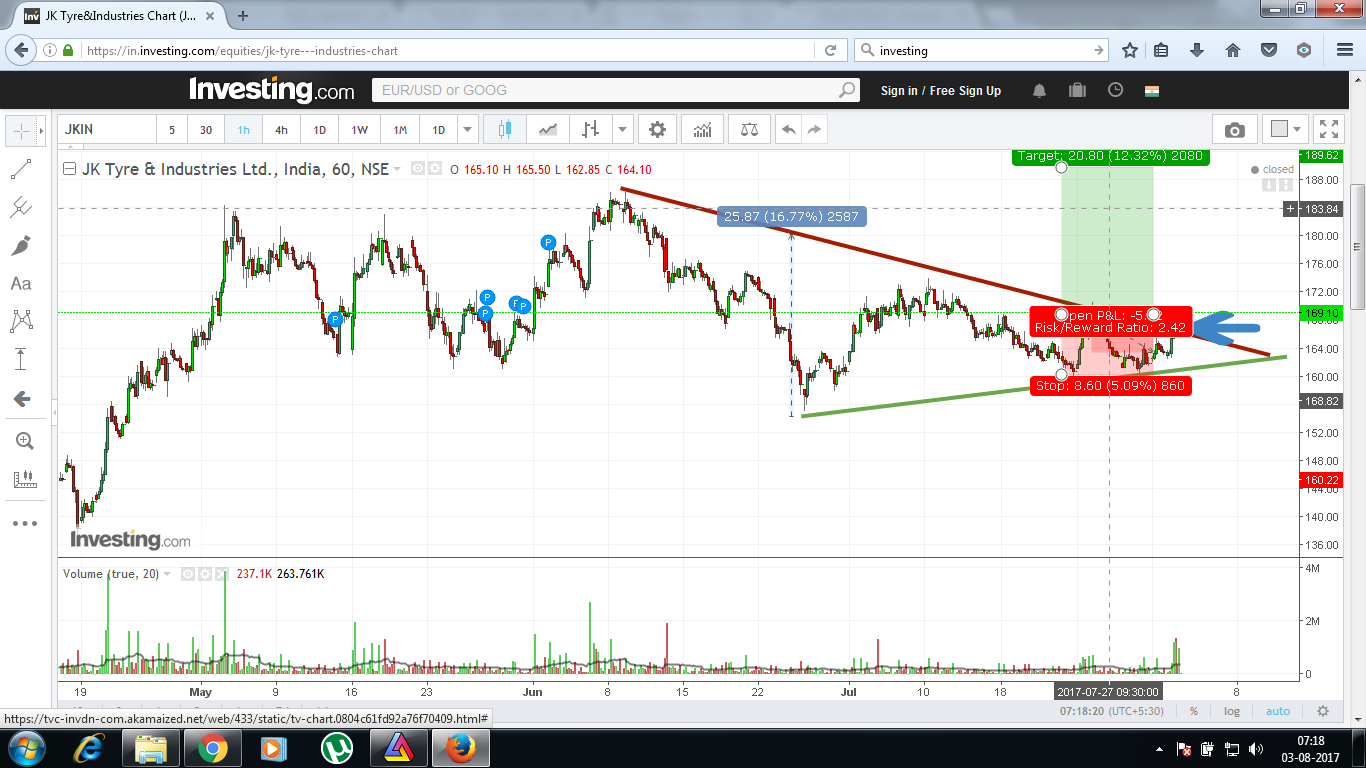The height and width of the screenshot is (768, 1366).
Task: Toggle auto scale mode
Action: pos(1278,711)
